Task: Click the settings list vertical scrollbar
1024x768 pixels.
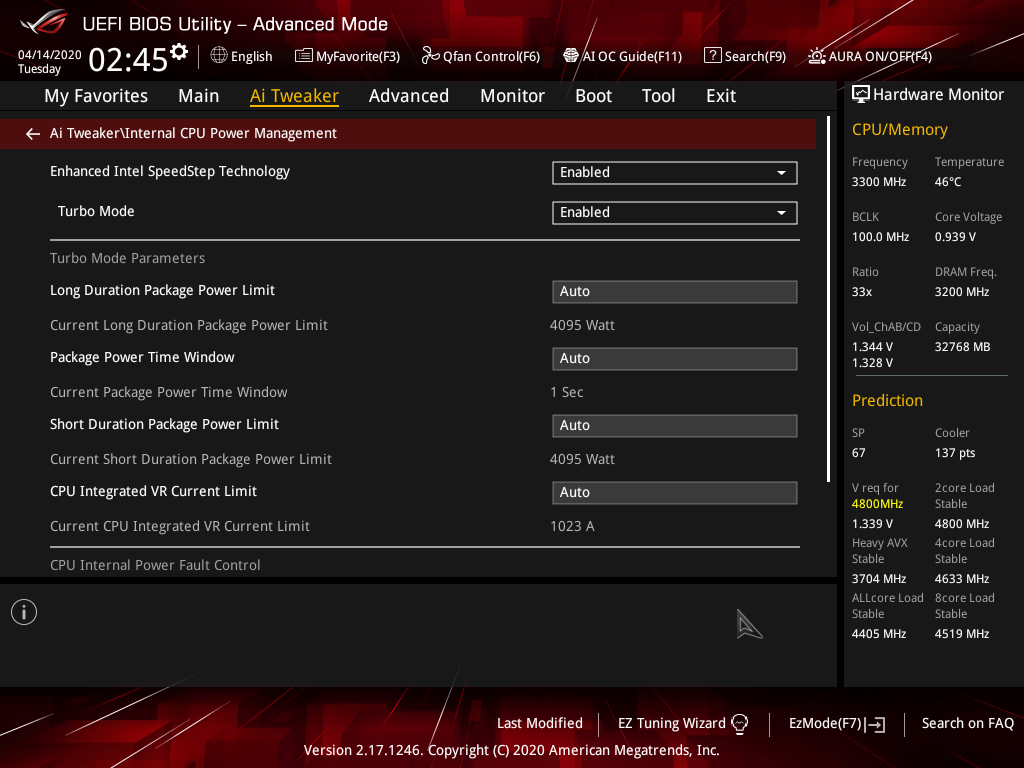Action: pyautogui.click(x=829, y=299)
